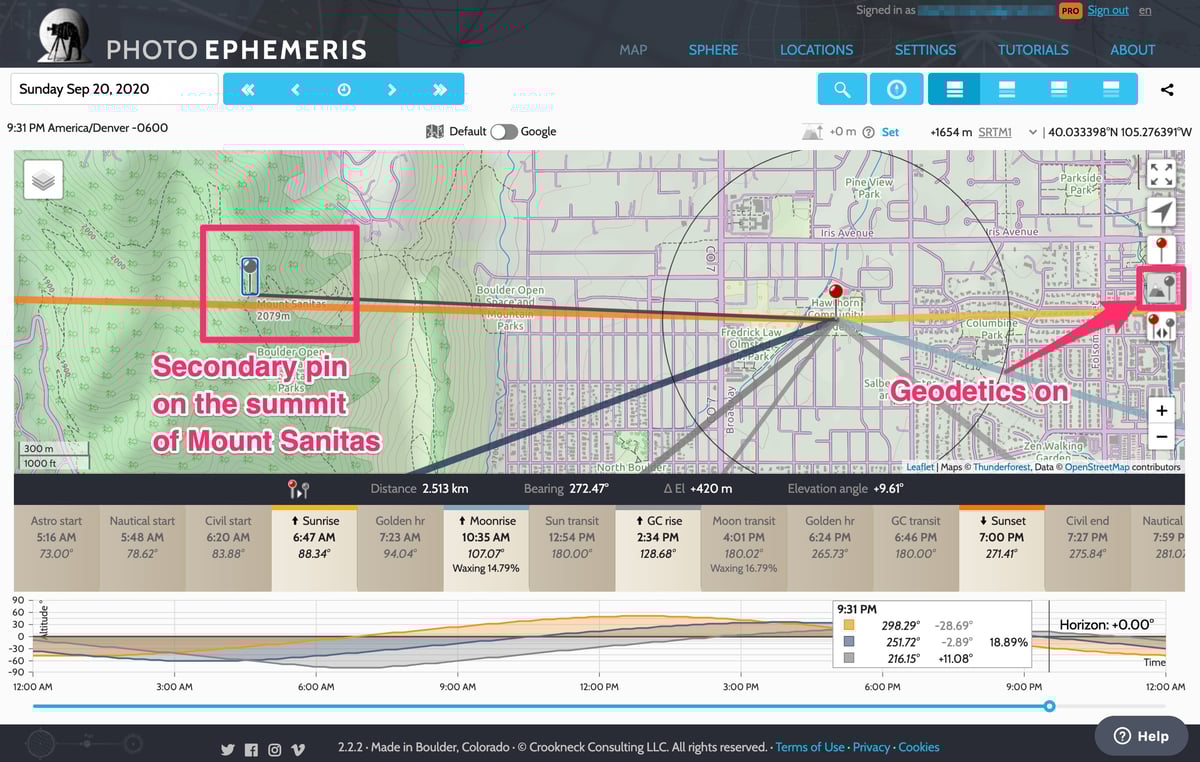The height and width of the screenshot is (762, 1200).
Task: Select the second panel layout button
Action: pos(1007,89)
